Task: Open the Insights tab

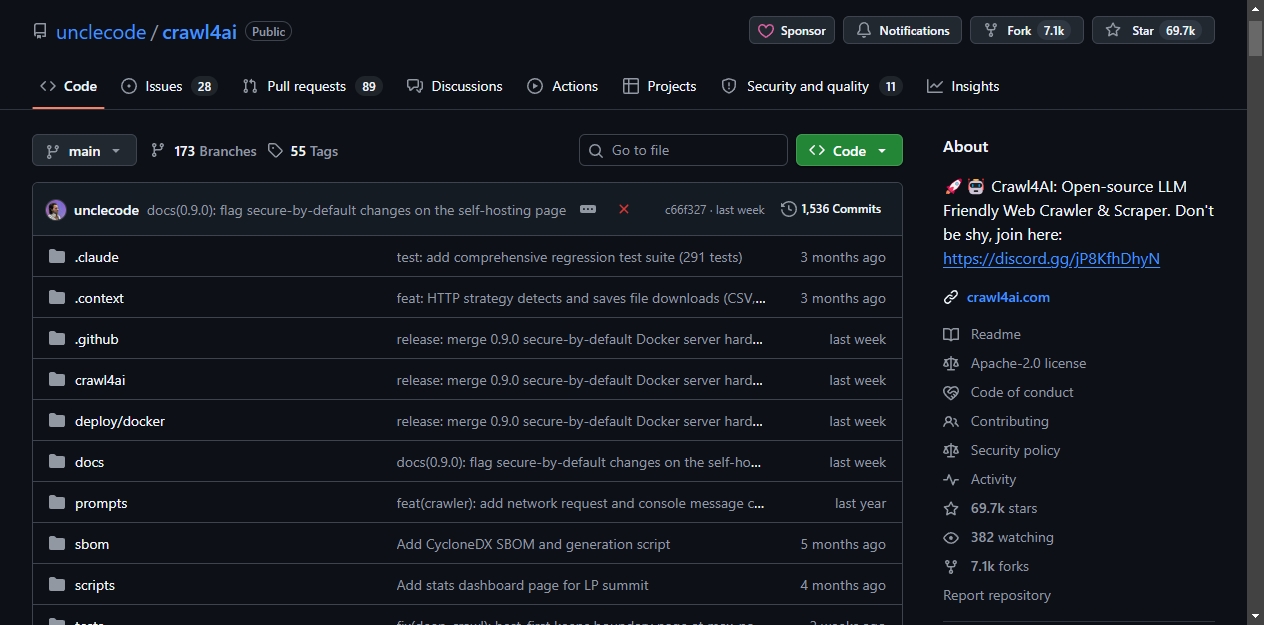Action: point(963,86)
